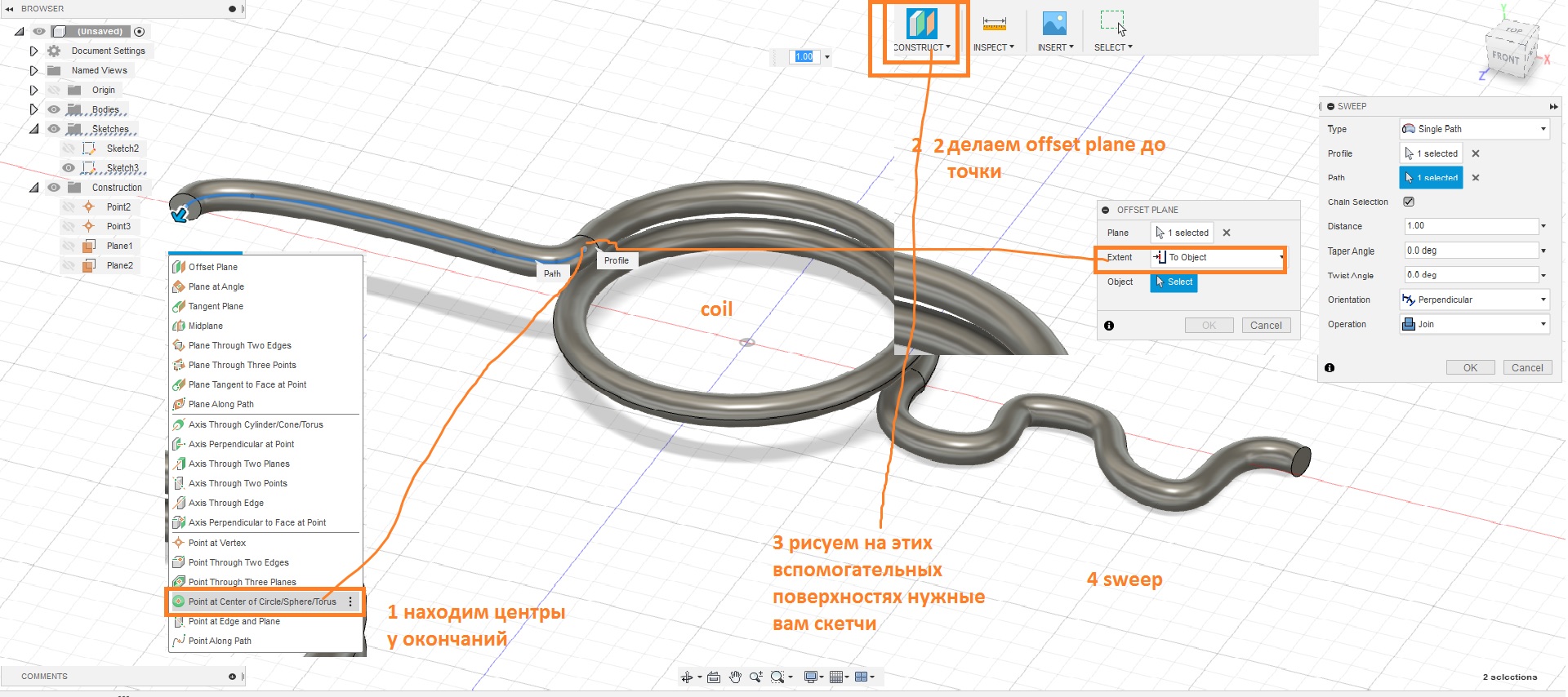This screenshot has height=697, width=1568.
Task: Open the Orientation dropdown set to Perpendicular
Action: click(x=1474, y=300)
